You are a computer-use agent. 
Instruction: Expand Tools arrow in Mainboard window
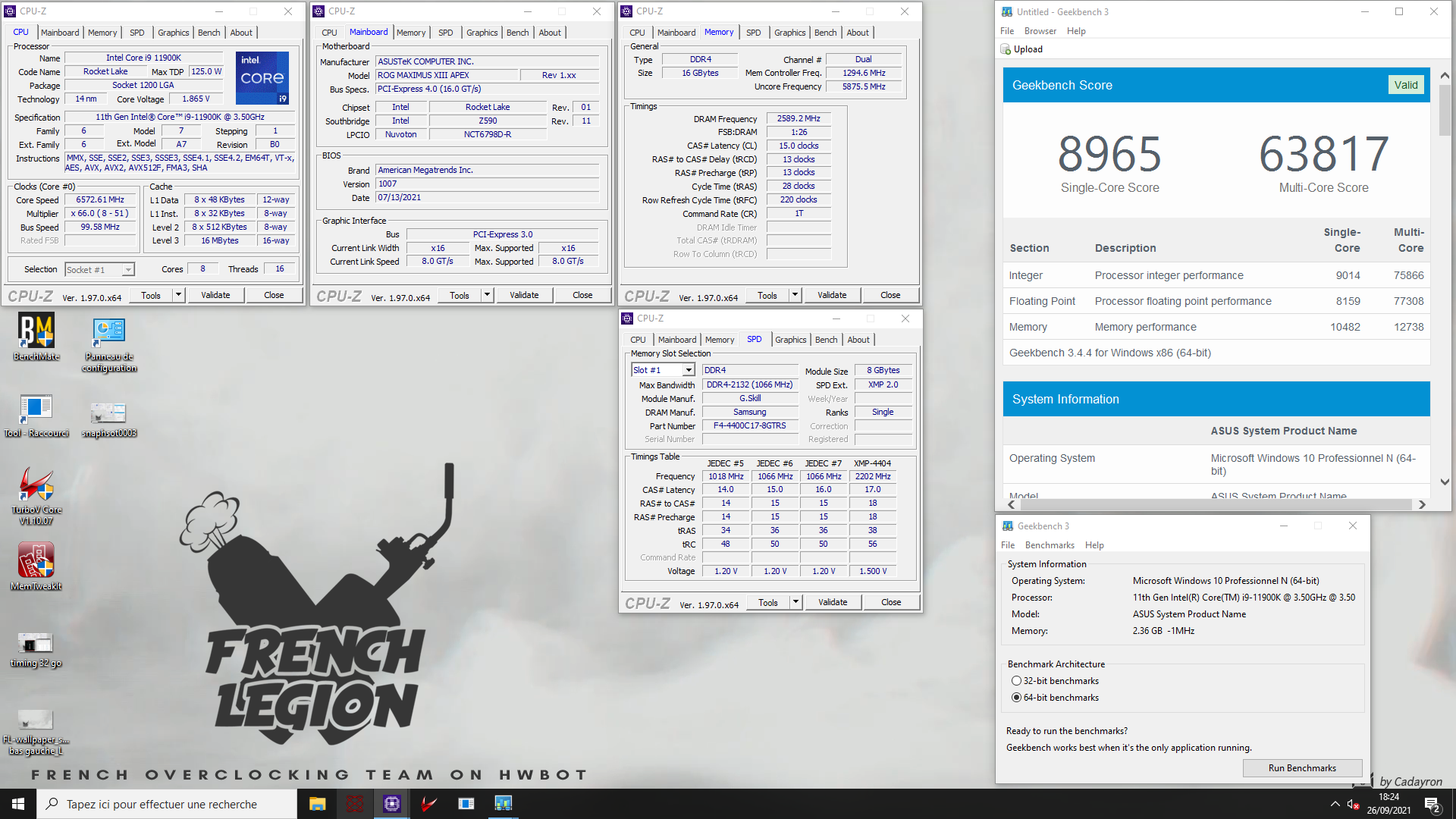[x=488, y=295]
